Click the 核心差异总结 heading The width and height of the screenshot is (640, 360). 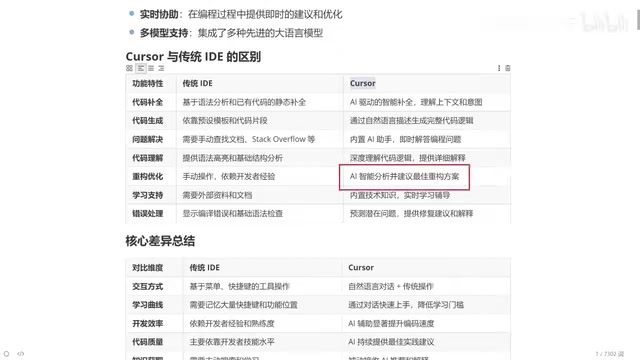(x=160, y=241)
